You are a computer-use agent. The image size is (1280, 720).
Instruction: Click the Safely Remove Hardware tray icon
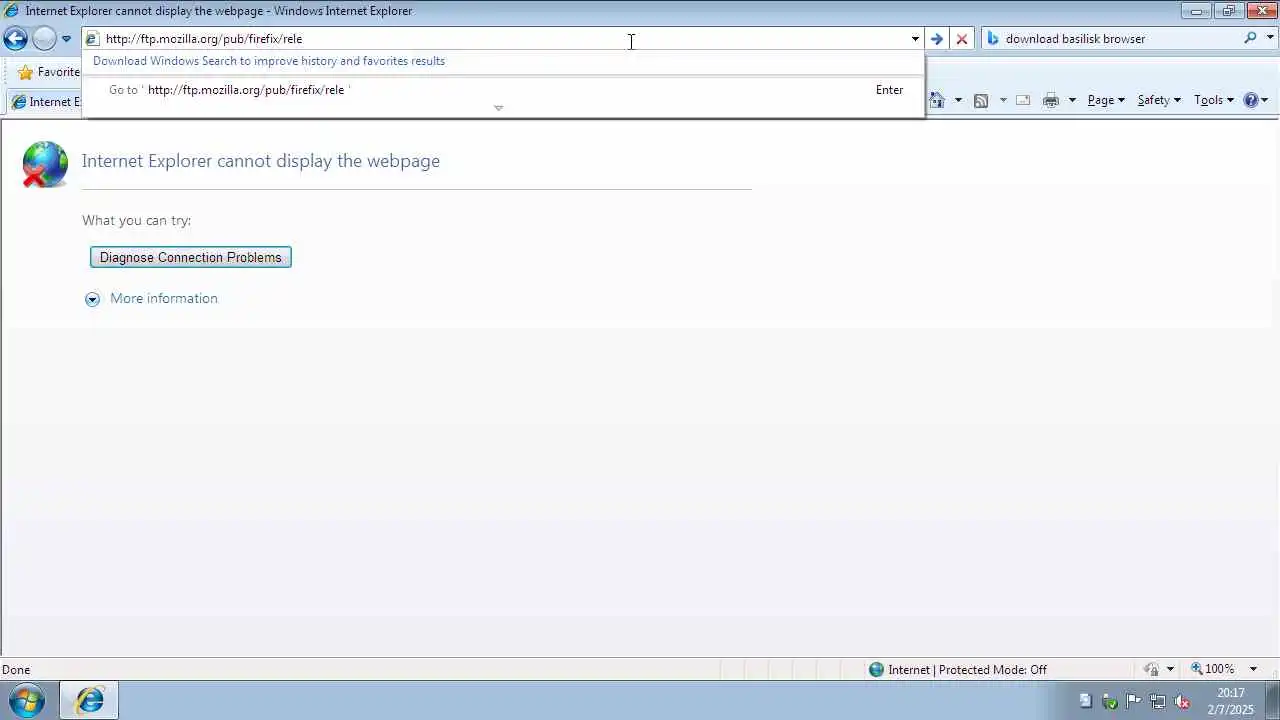pyautogui.click(x=1109, y=701)
